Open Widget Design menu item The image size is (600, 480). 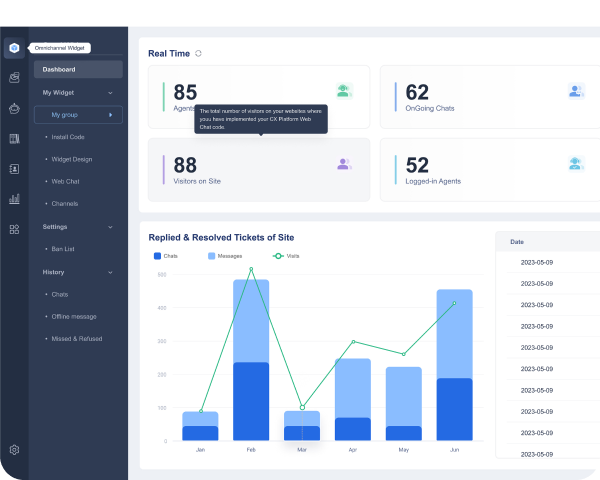(x=71, y=159)
